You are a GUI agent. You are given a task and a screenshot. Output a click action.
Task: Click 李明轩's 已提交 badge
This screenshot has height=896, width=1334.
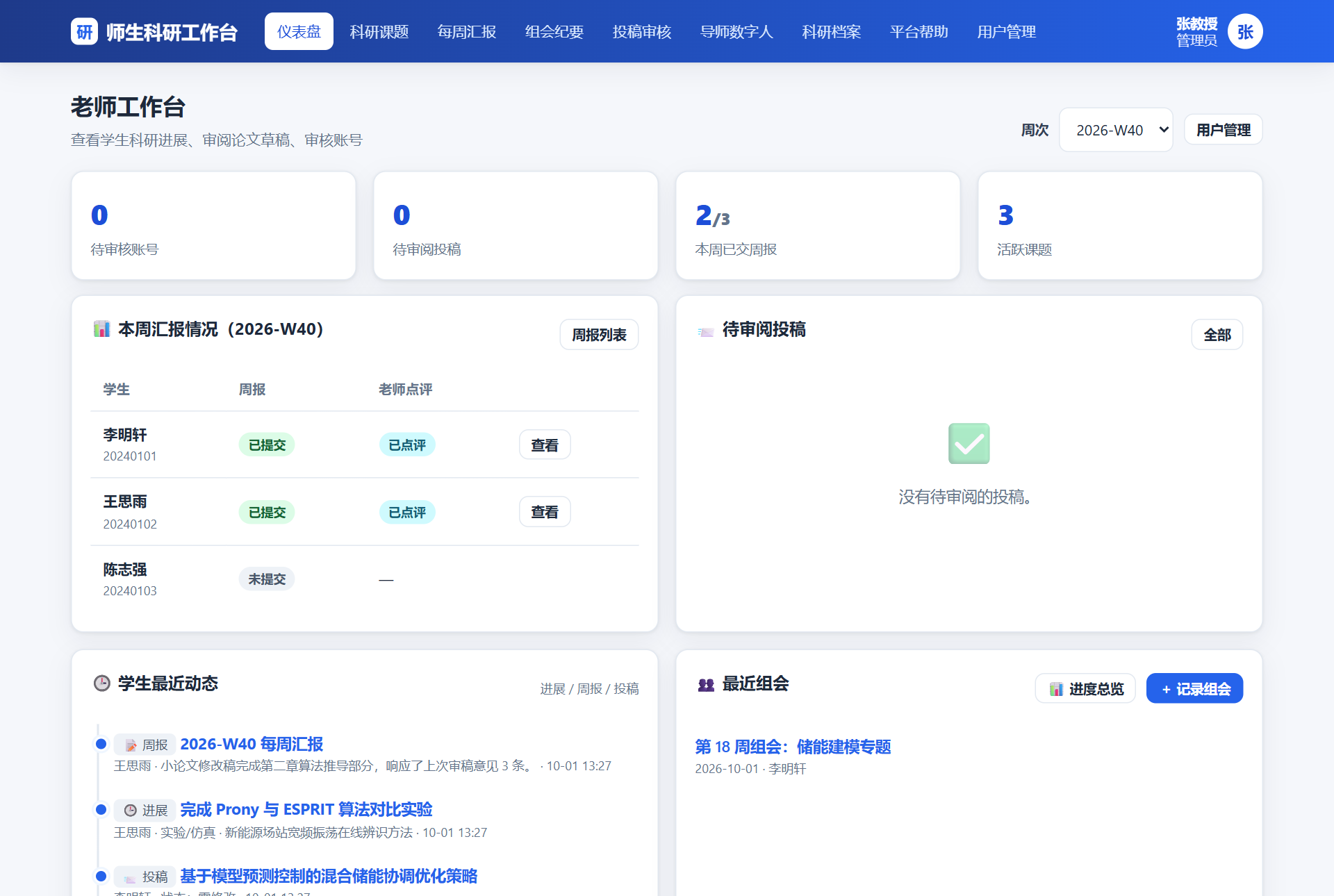pyautogui.click(x=267, y=445)
